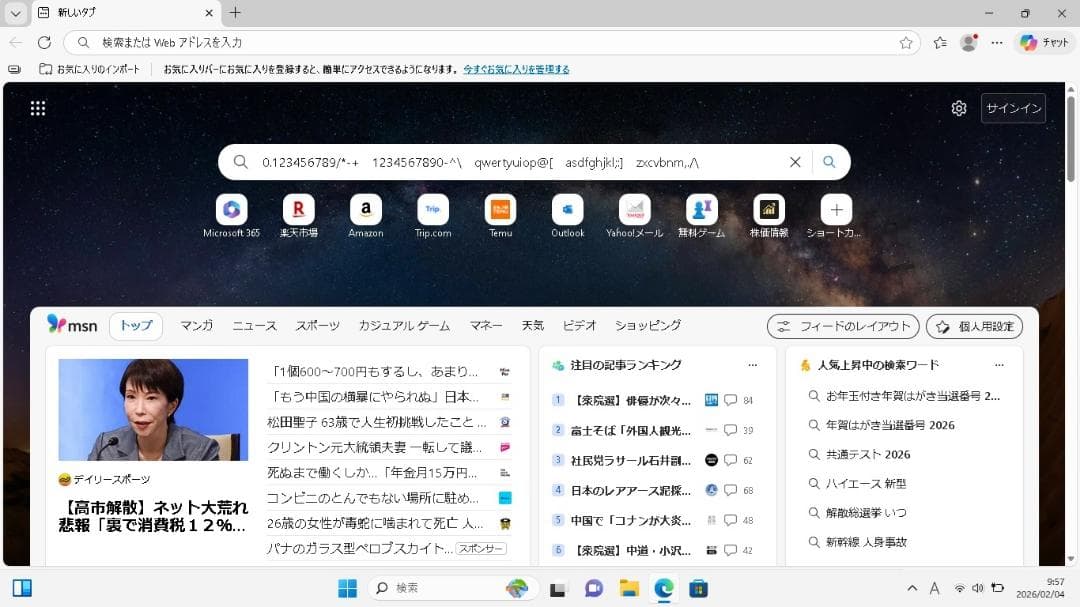The height and width of the screenshot is (607, 1080).
Task: Open the フィードのレイアウト options
Action: tap(841, 326)
